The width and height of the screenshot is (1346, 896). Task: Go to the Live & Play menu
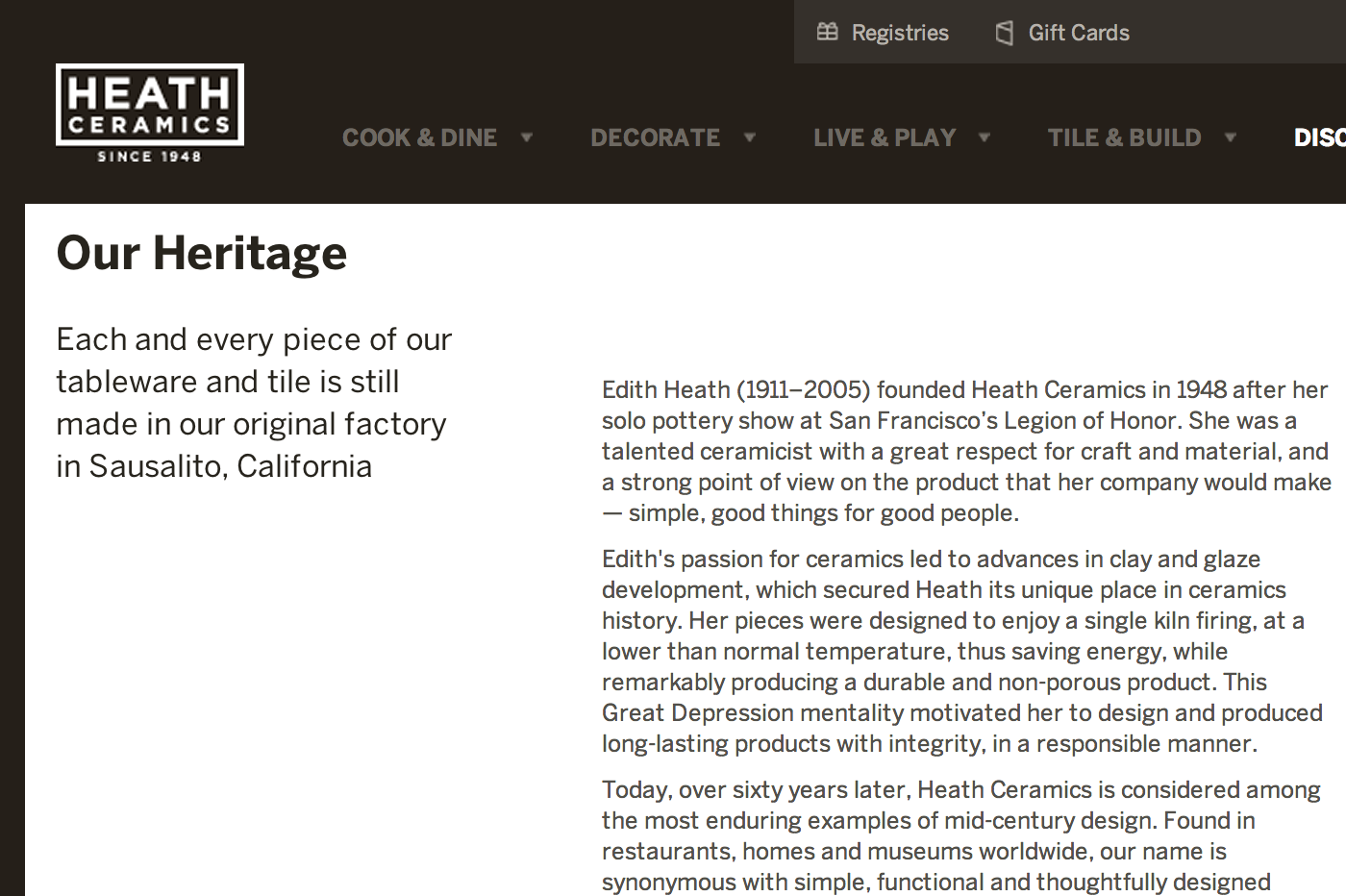click(885, 137)
